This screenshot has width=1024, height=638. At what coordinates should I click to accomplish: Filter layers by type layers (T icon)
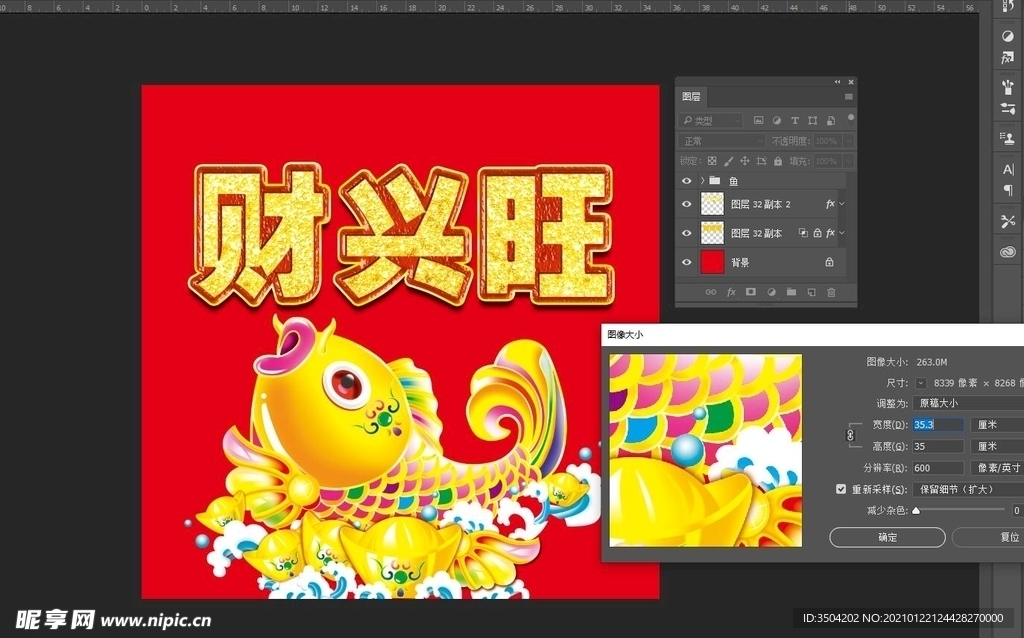793,120
